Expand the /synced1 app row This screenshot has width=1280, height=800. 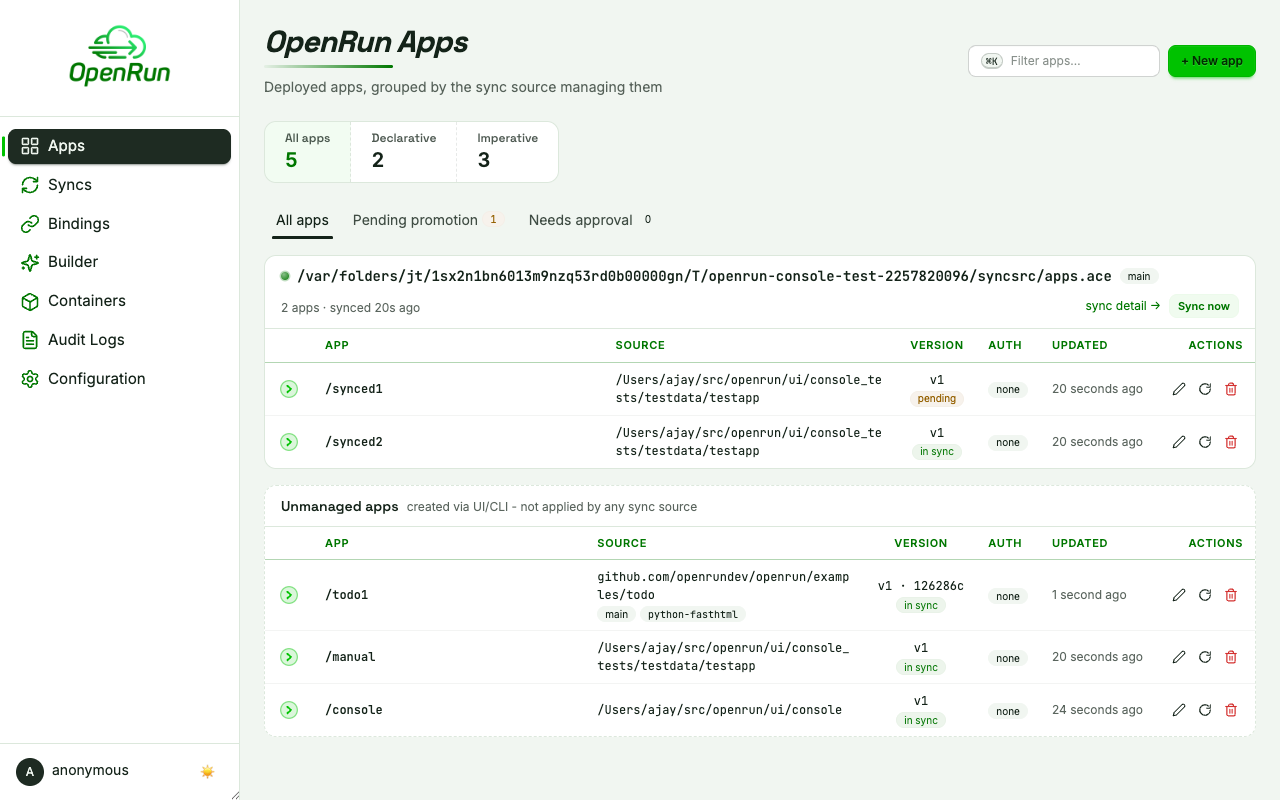tap(289, 389)
